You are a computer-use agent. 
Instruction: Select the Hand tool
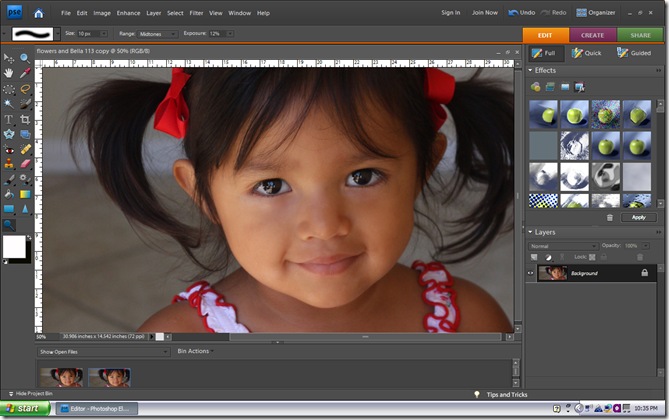9,73
